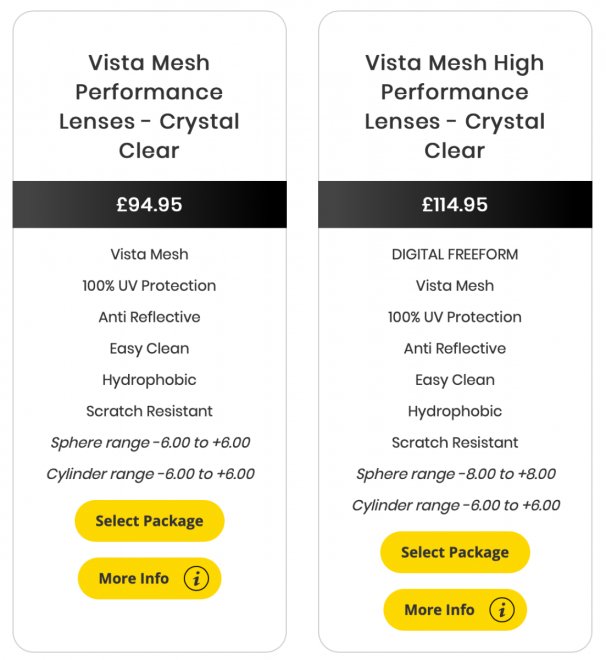Click 100% UV Protection on the £94.95 card

[x=149, y=285]
